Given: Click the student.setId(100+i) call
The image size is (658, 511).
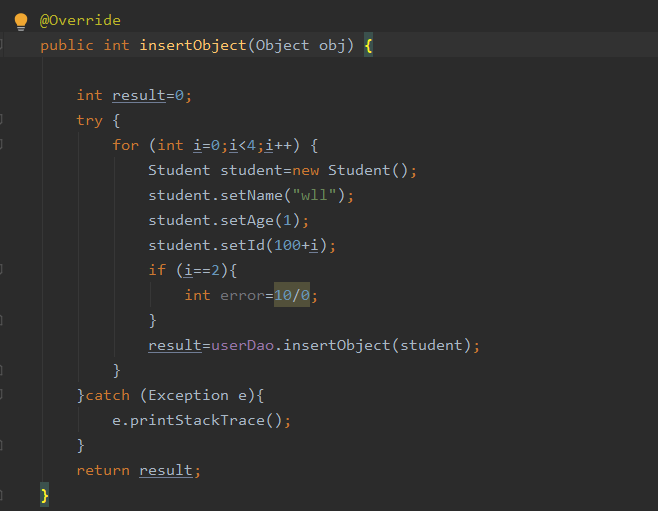Looking at the screenshot, I should point(242,245).
